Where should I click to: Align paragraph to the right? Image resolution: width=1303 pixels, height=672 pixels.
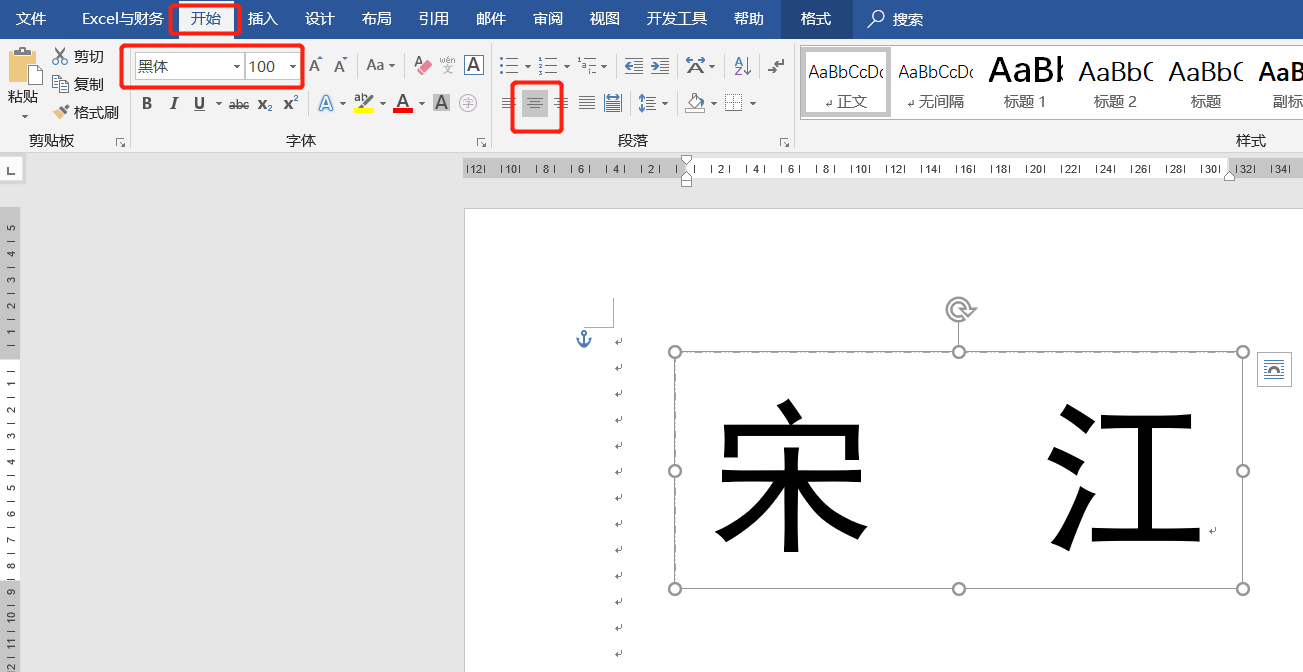[x=561, y=103]
